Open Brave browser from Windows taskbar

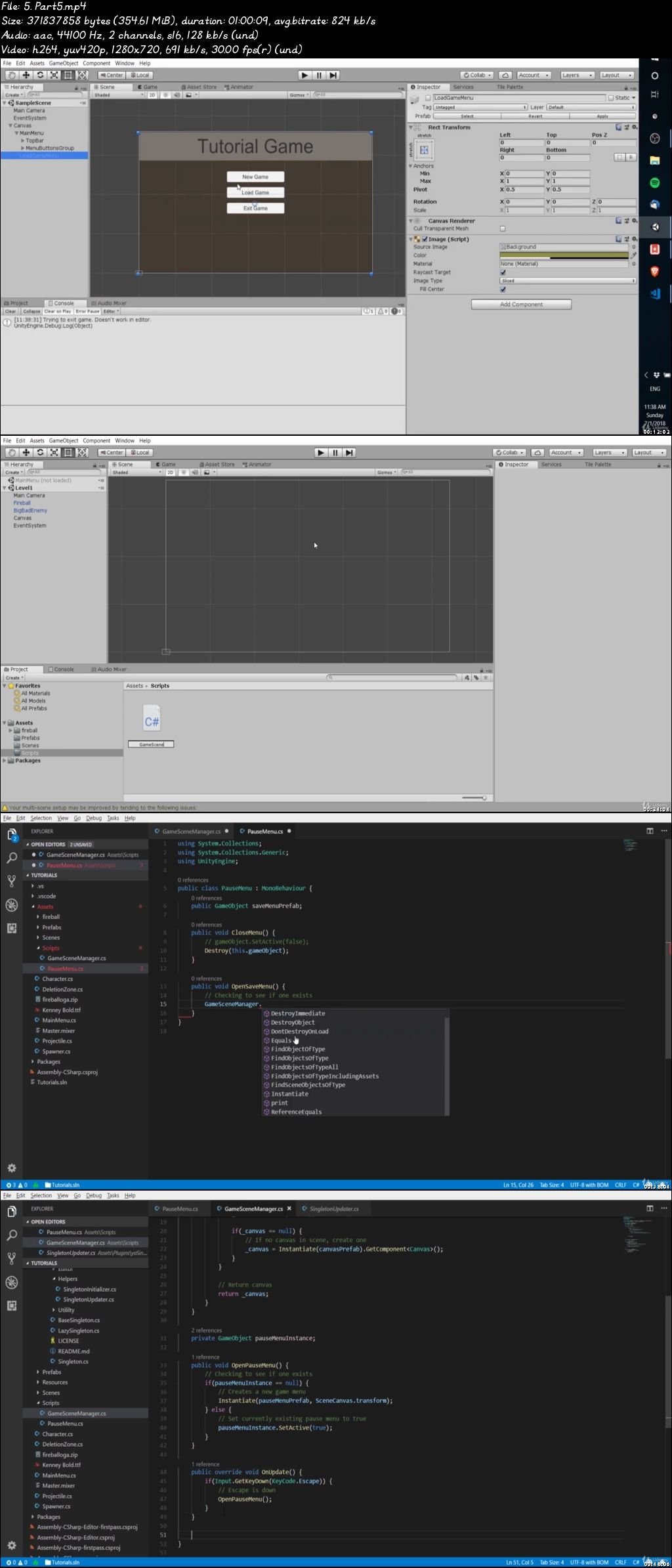click(655, 271)
